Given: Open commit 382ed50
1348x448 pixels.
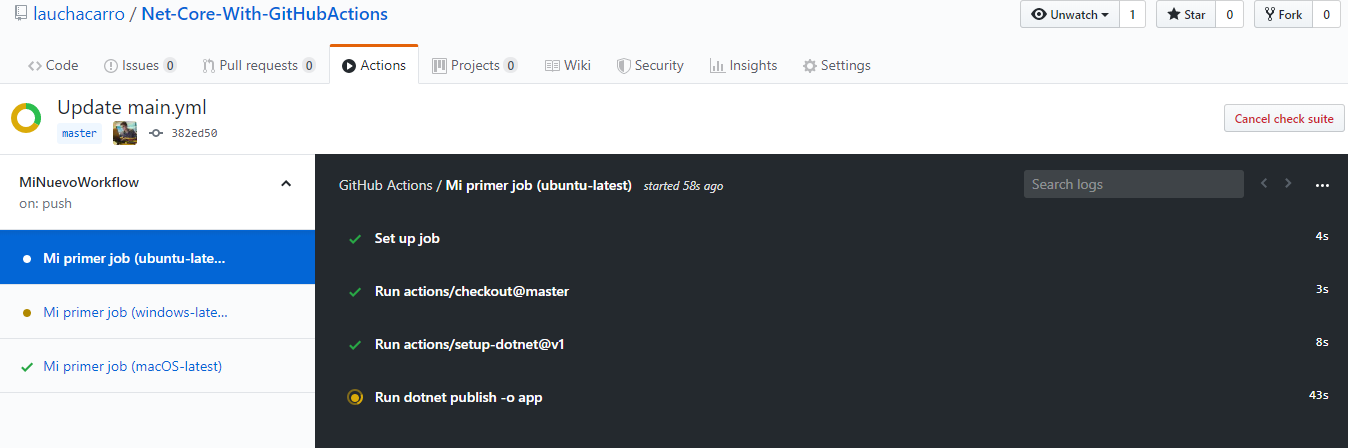Looking at the screenshot, I should 194,133.
